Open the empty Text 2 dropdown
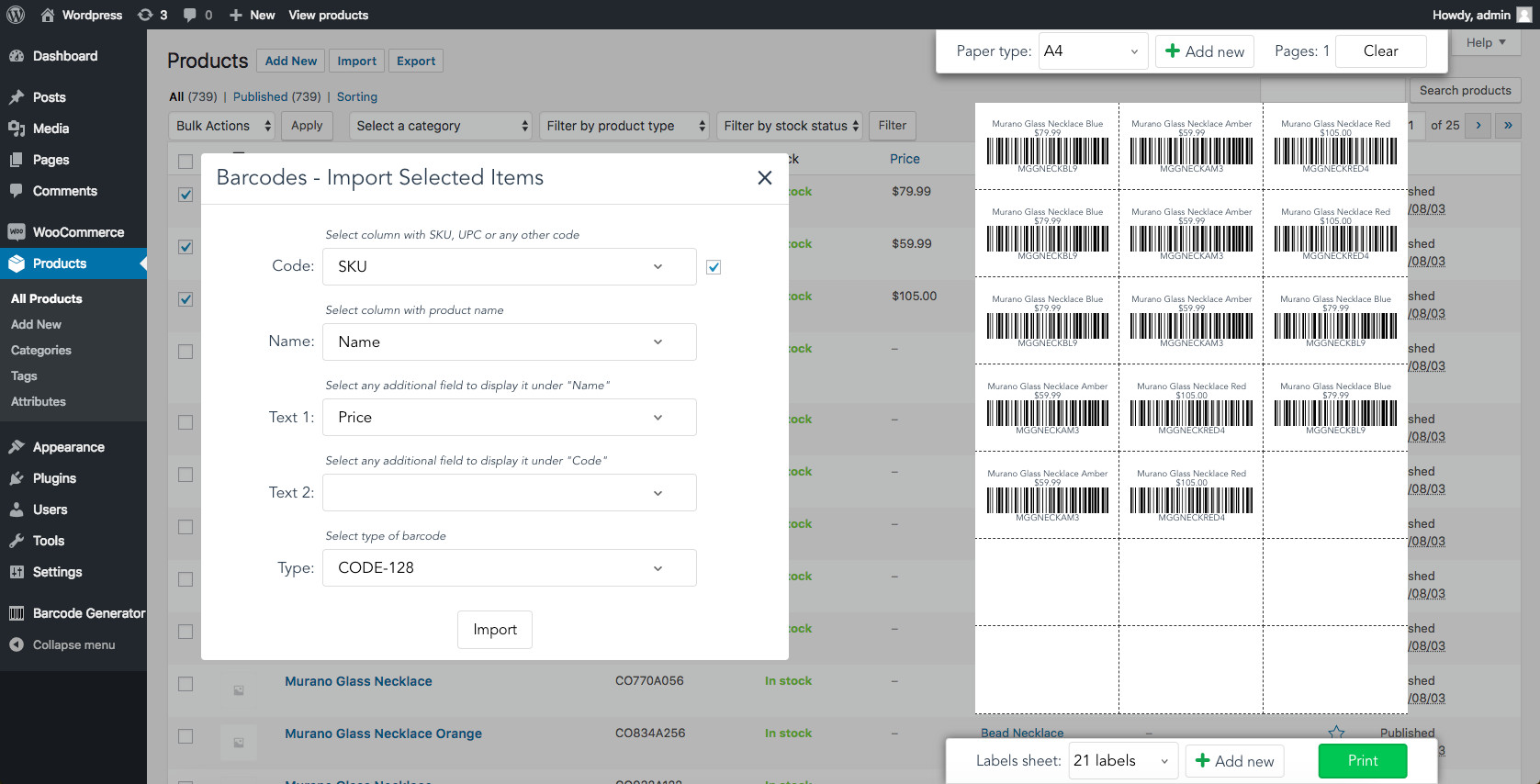This screenshot has width=1540, height=784. [510, 492]
